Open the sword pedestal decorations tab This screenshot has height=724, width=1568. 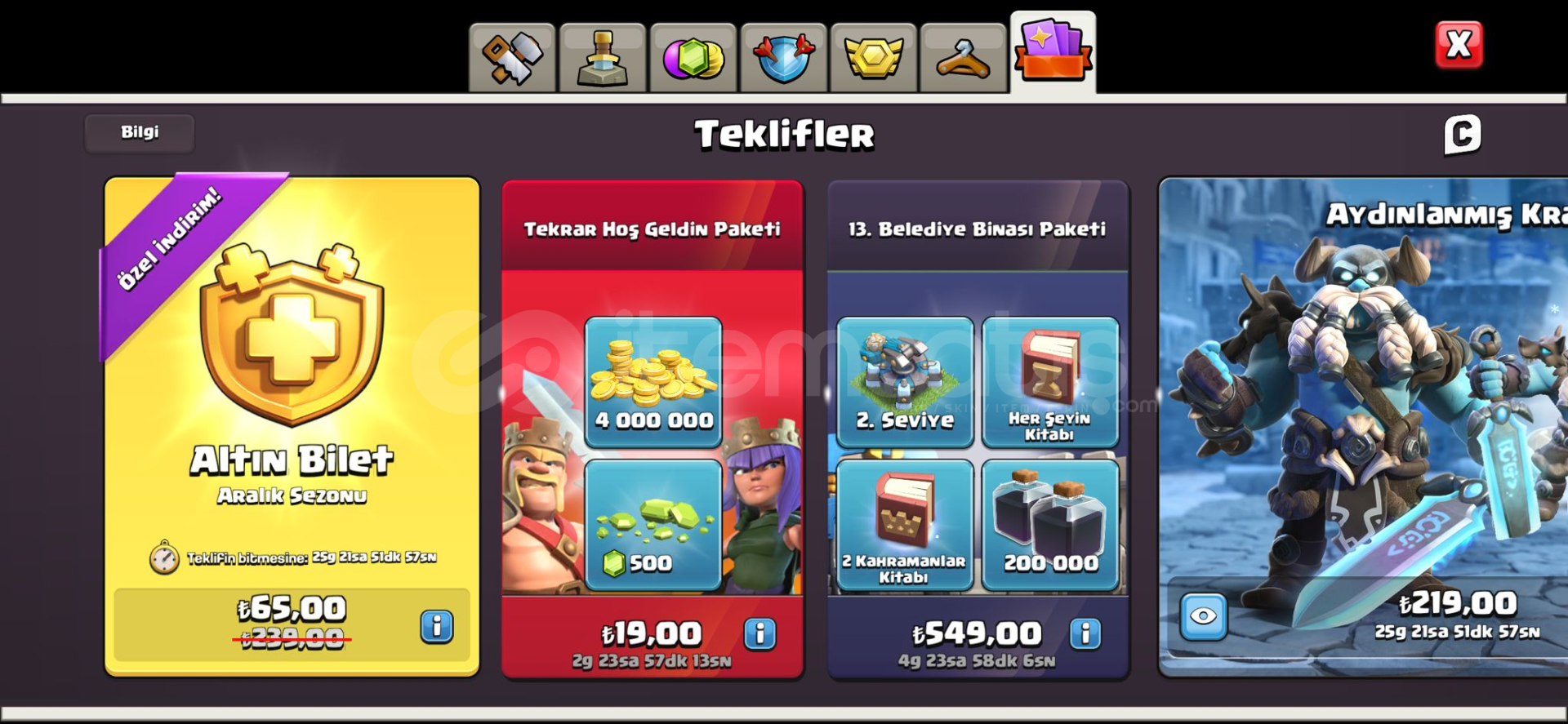coord(603,58)
